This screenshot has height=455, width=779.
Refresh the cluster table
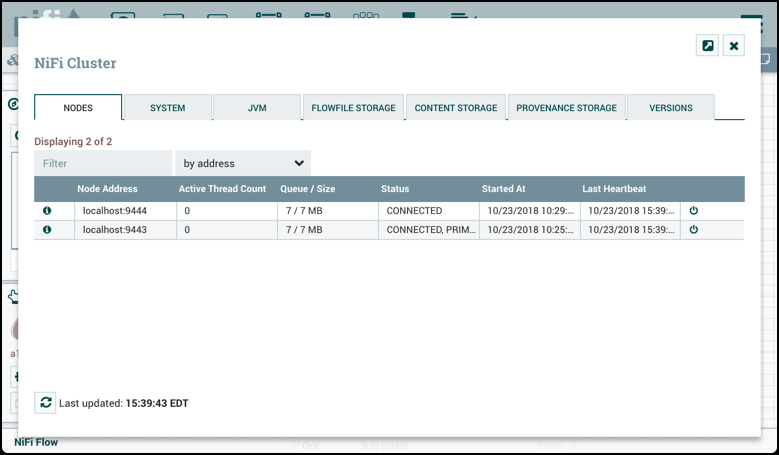pyautogui.click(x=45, y=402)
